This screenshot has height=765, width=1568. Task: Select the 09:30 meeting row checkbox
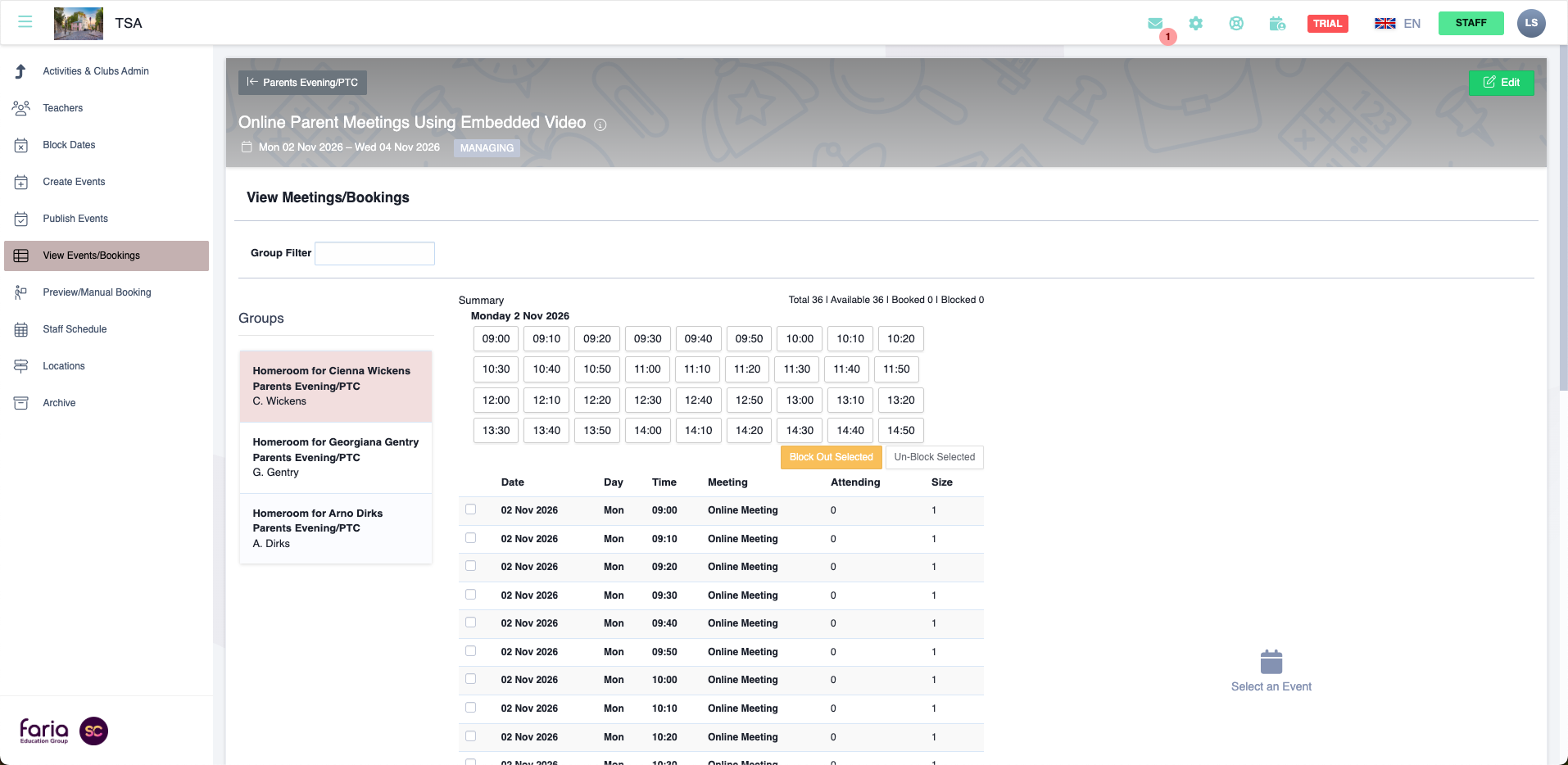pyautogui.click(x=471, y=595)
